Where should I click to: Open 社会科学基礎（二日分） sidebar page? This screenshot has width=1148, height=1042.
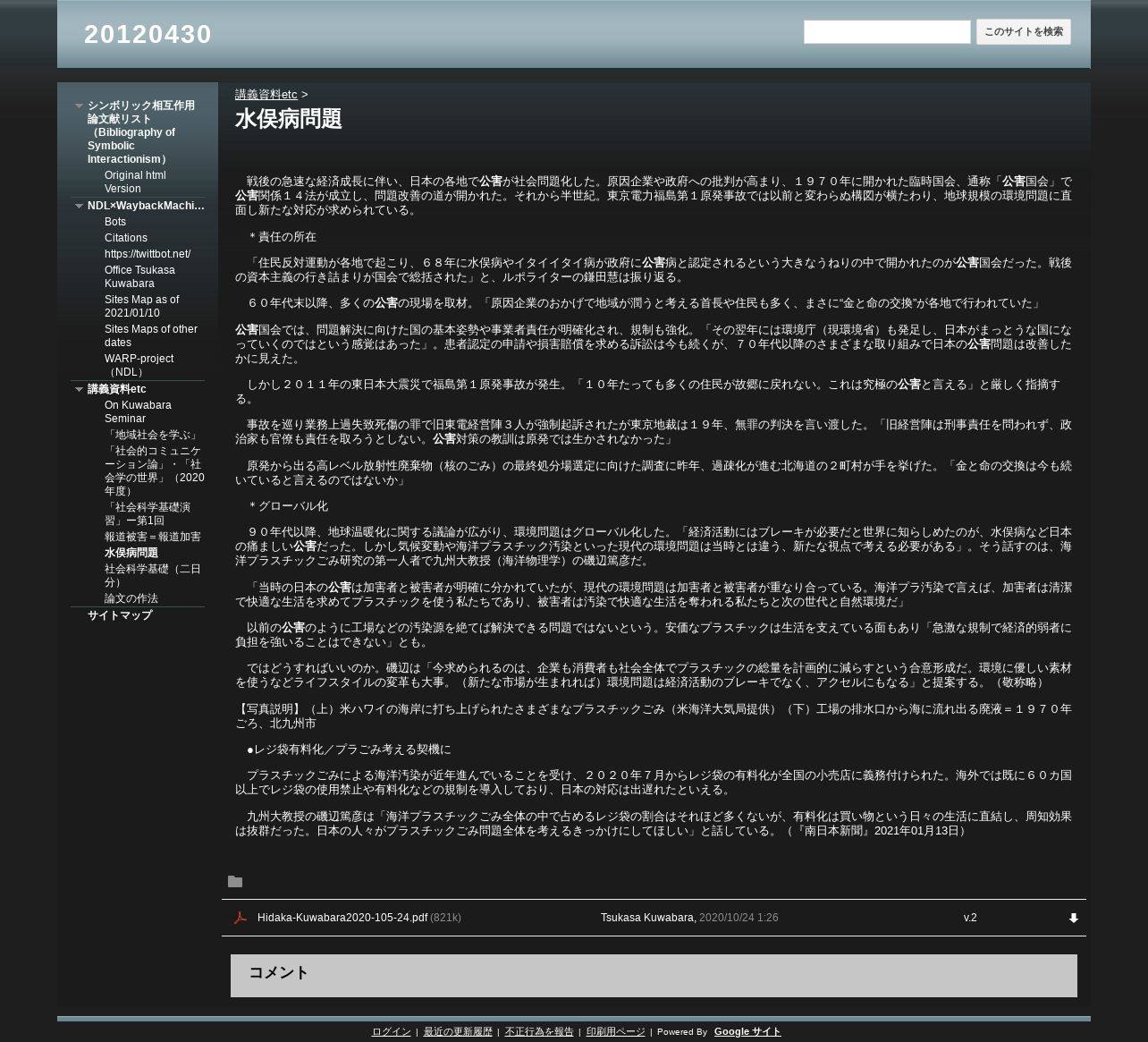point(153,575)
